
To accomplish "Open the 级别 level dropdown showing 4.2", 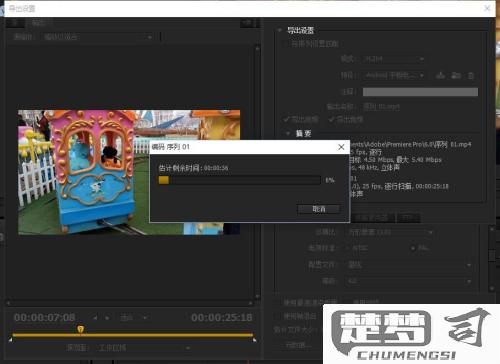I will [409, 281].
